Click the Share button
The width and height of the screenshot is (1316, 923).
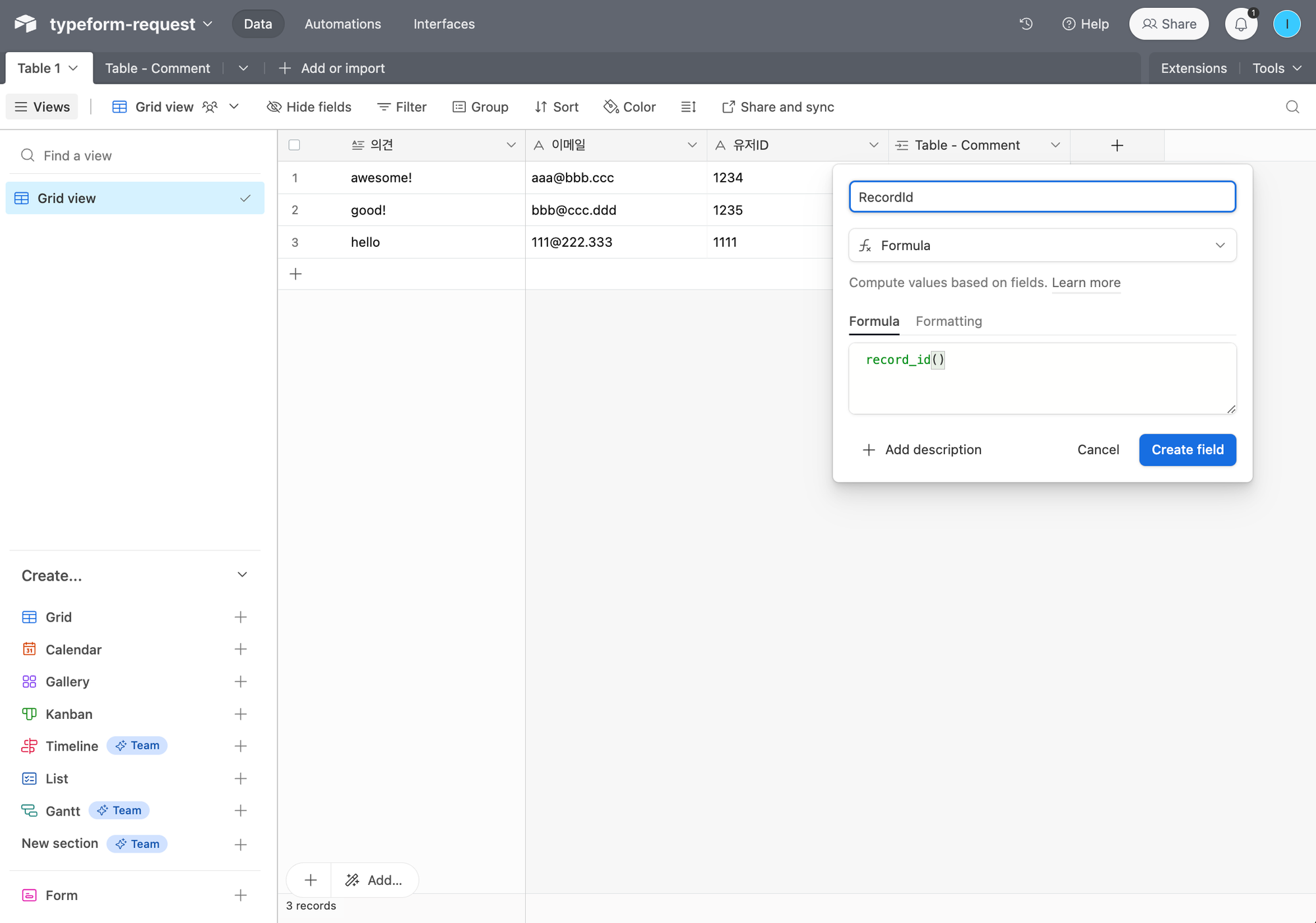1169,24
